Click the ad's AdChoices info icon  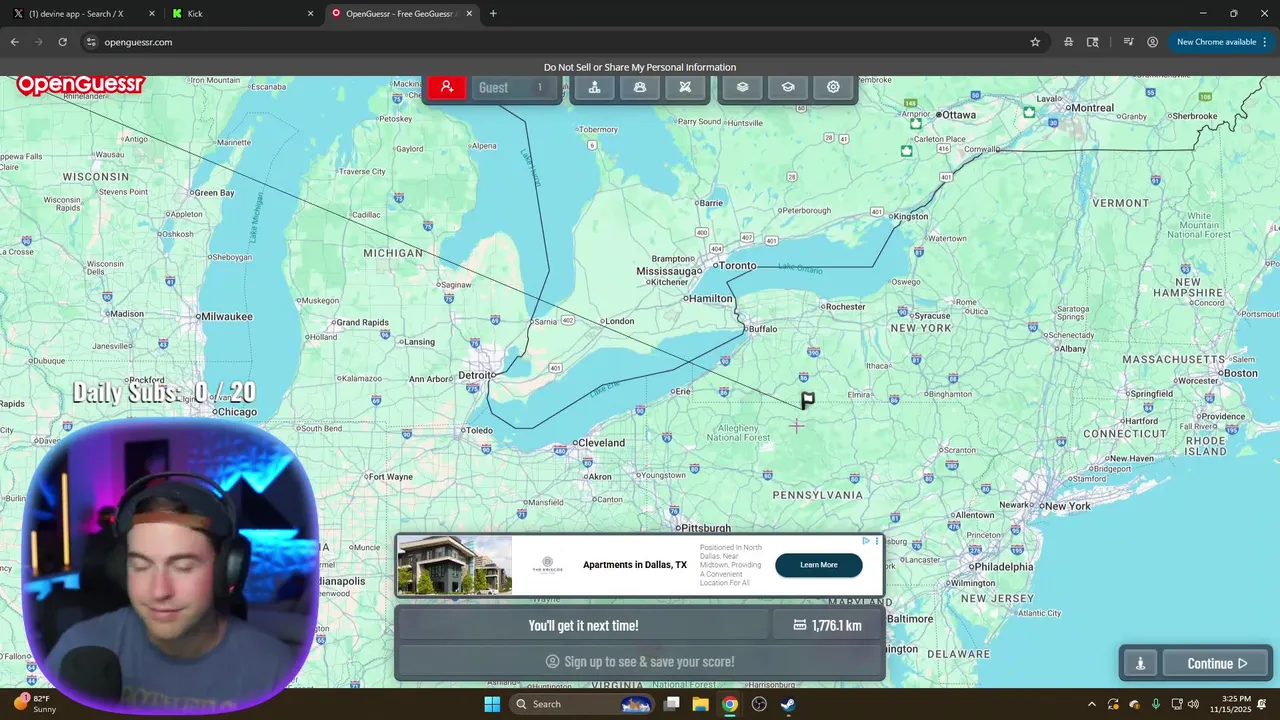[866, 541]
